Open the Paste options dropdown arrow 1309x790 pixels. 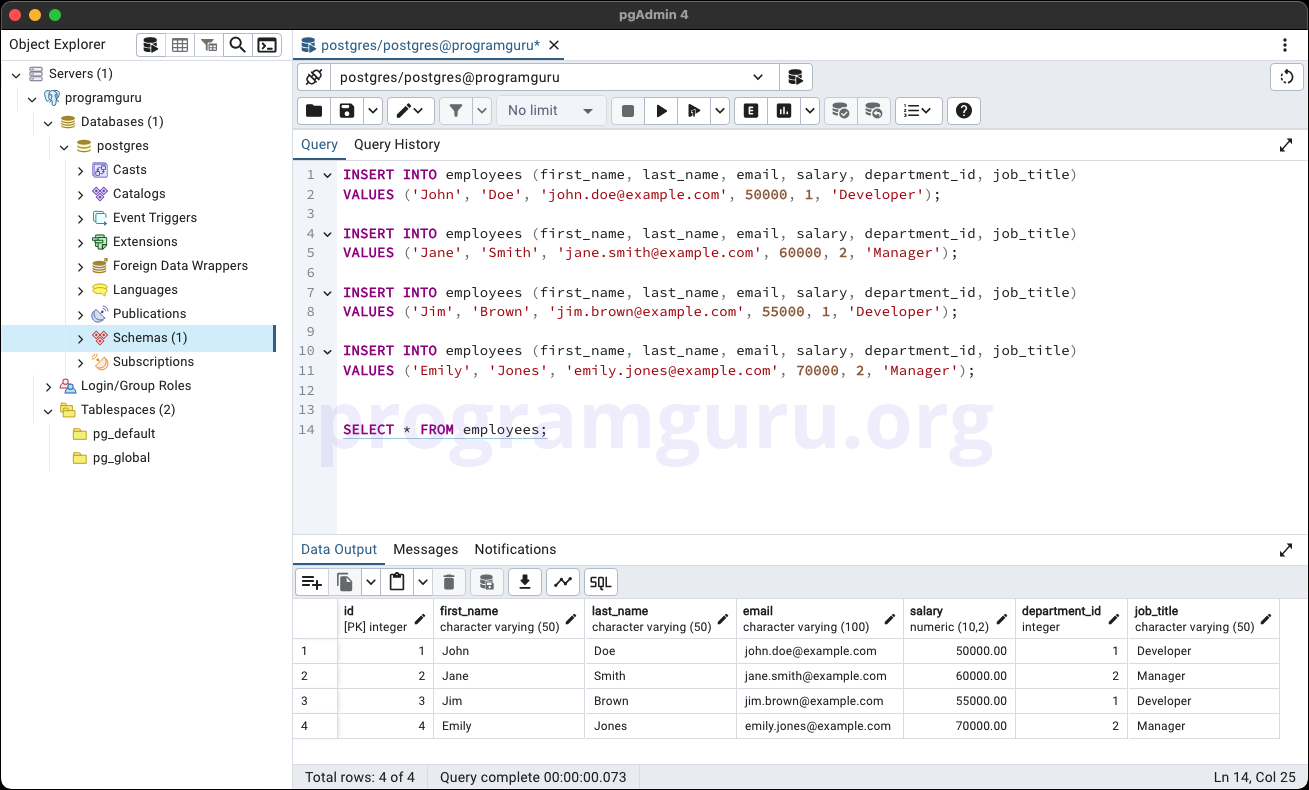pos(422,582)
